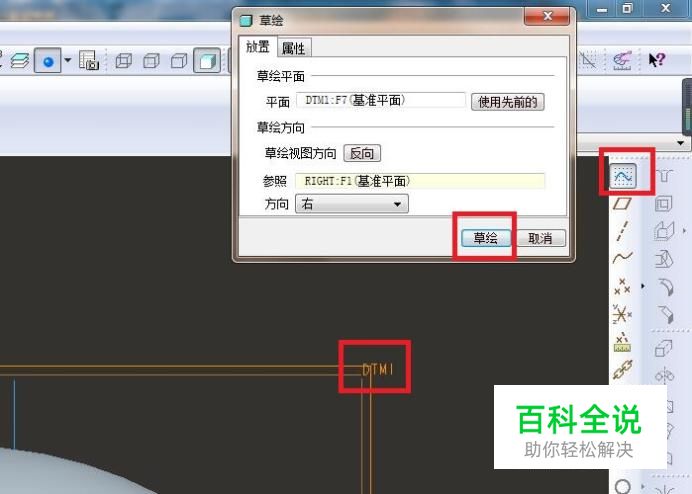Switch to no hidden display mode
Screen dimensions: 692x494
pos(179,60)
